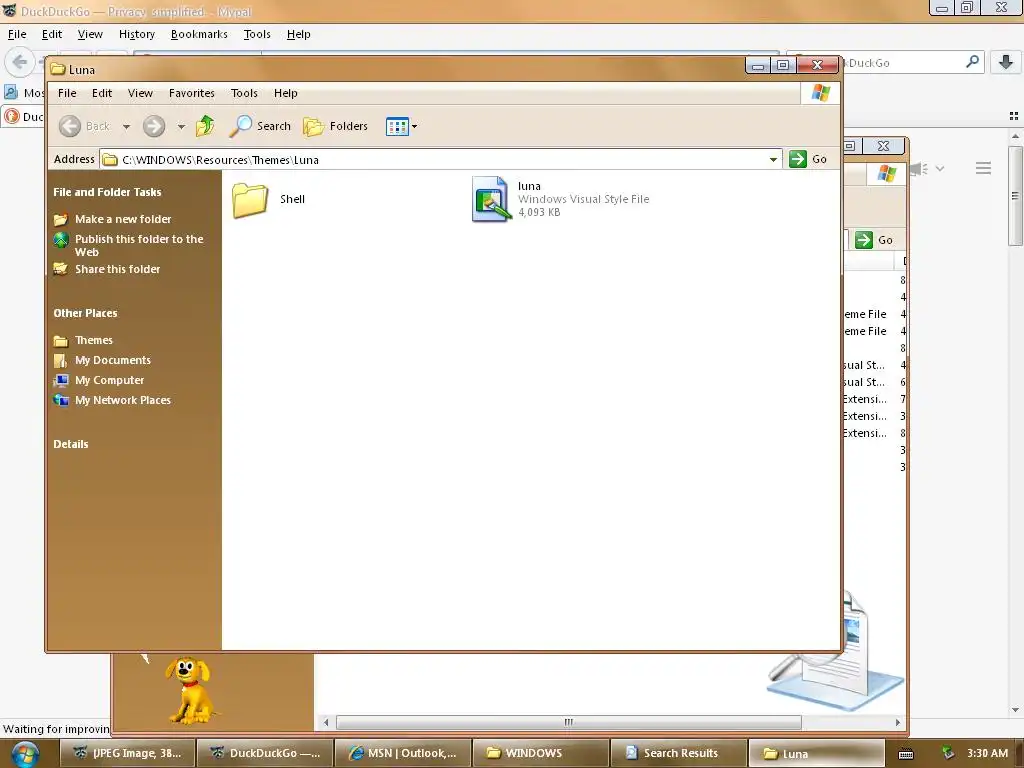Click the Start button orb
Image resolution: width=1024 pixels, height=768 pixels.
pyautogui.click(x=25, y=754)
